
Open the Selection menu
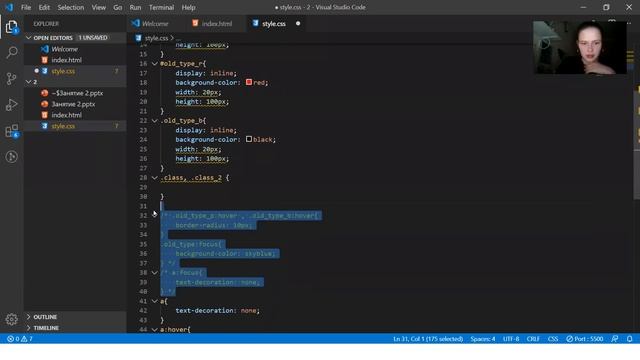pos(71,7)
